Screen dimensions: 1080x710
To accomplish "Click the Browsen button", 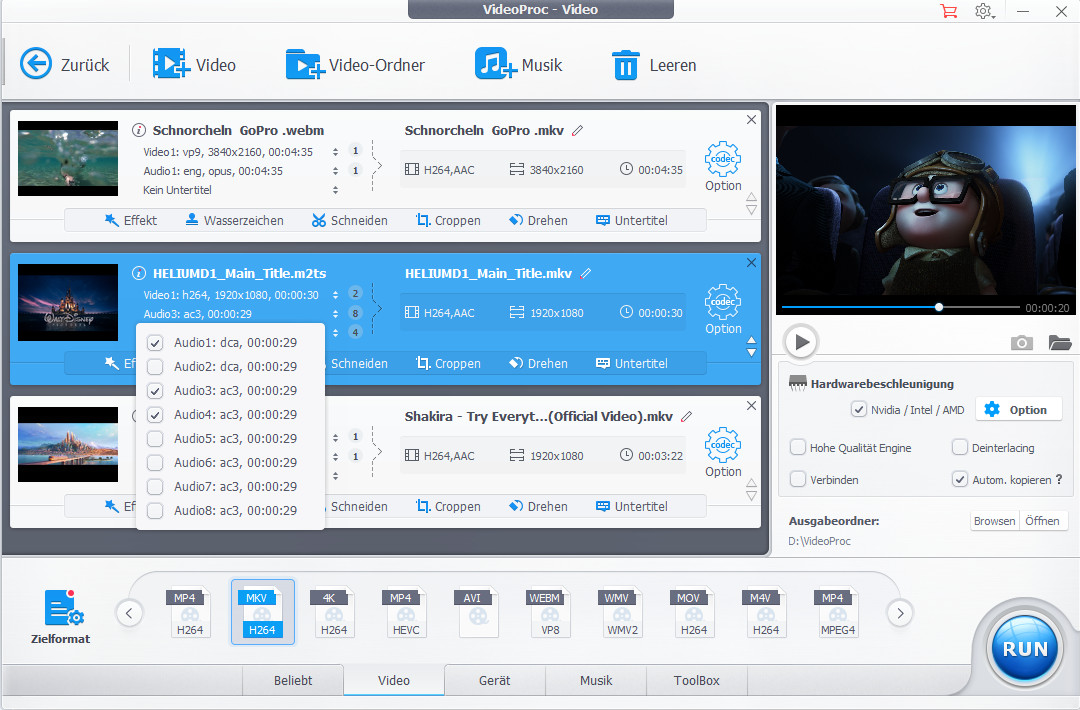I will click(x=994, y=521).
